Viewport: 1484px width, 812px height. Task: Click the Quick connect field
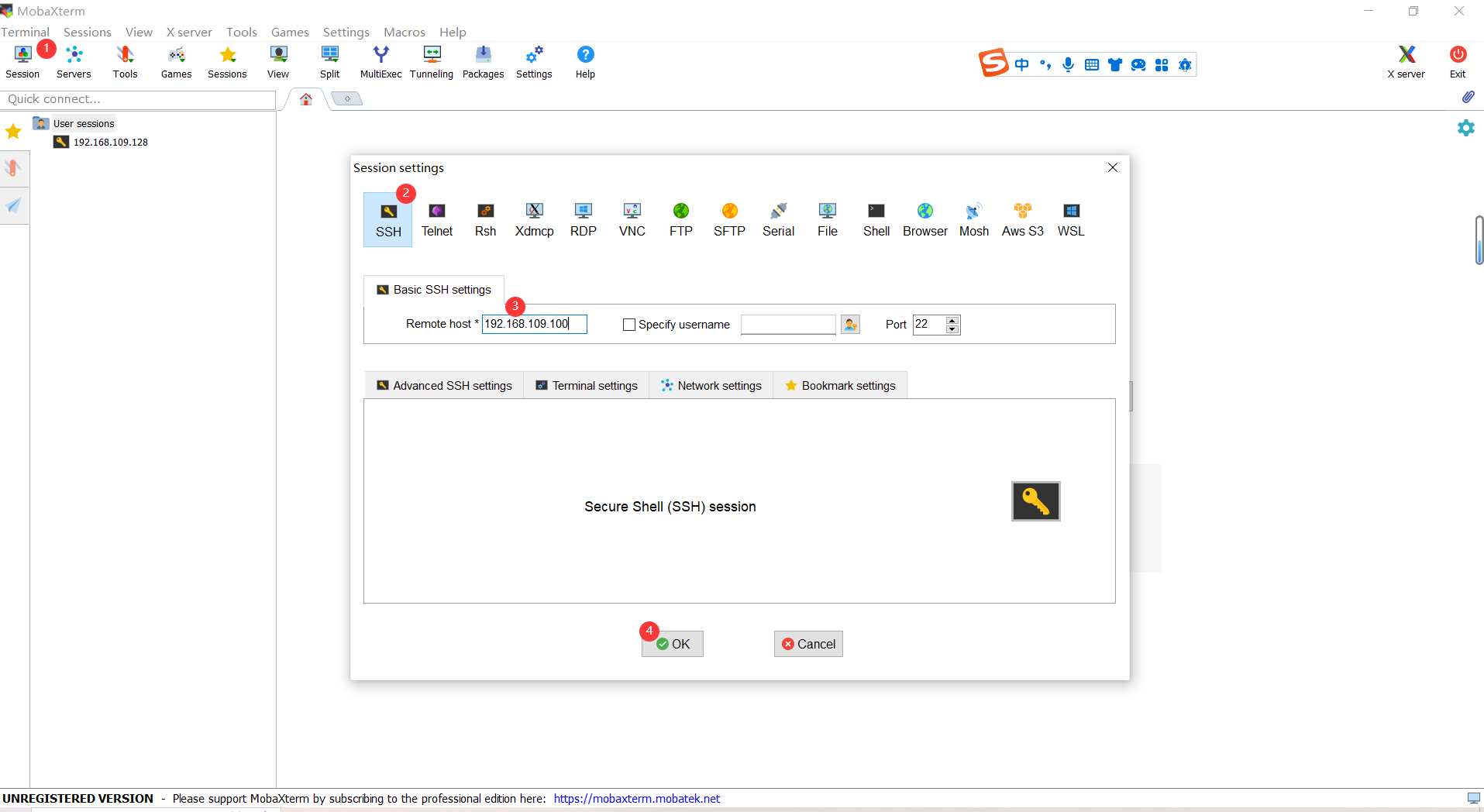(138, 99)
